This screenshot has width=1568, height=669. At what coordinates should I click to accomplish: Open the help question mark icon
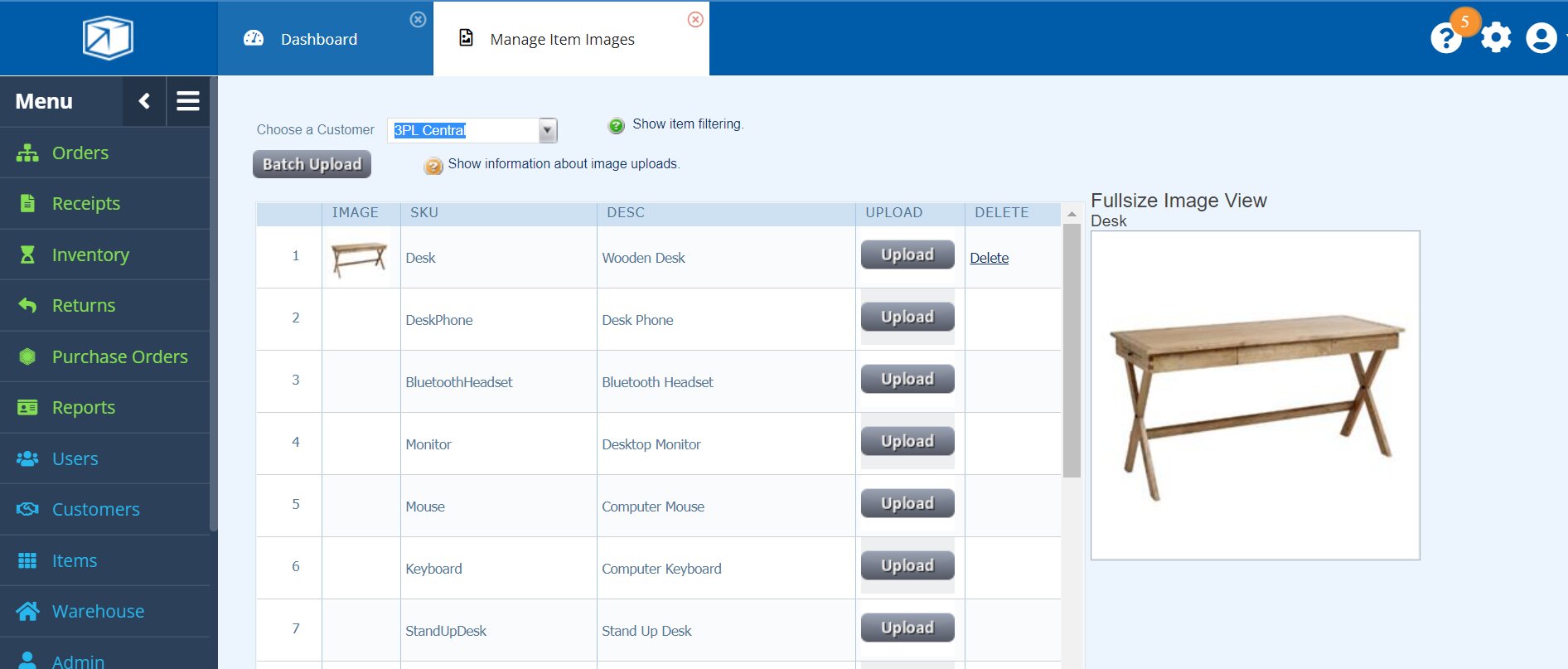point(1445,39)
